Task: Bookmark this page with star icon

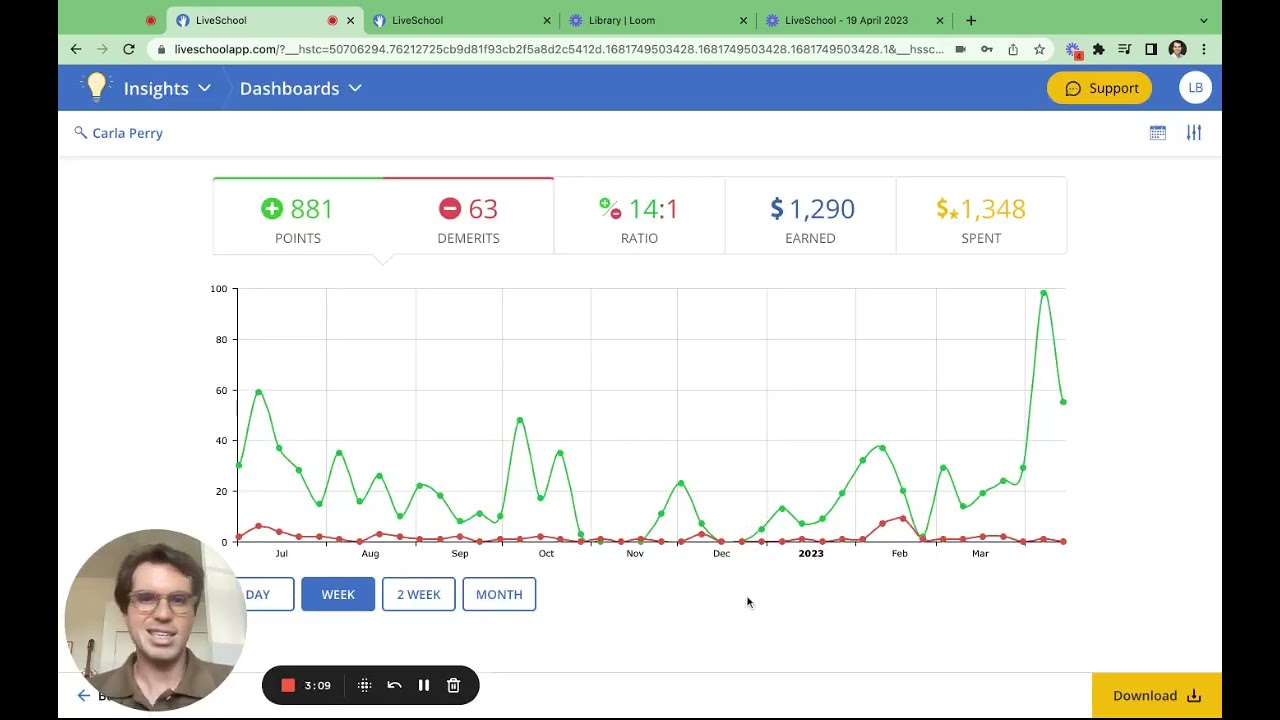Action: pyautogui.click(x=1040, y=49)
